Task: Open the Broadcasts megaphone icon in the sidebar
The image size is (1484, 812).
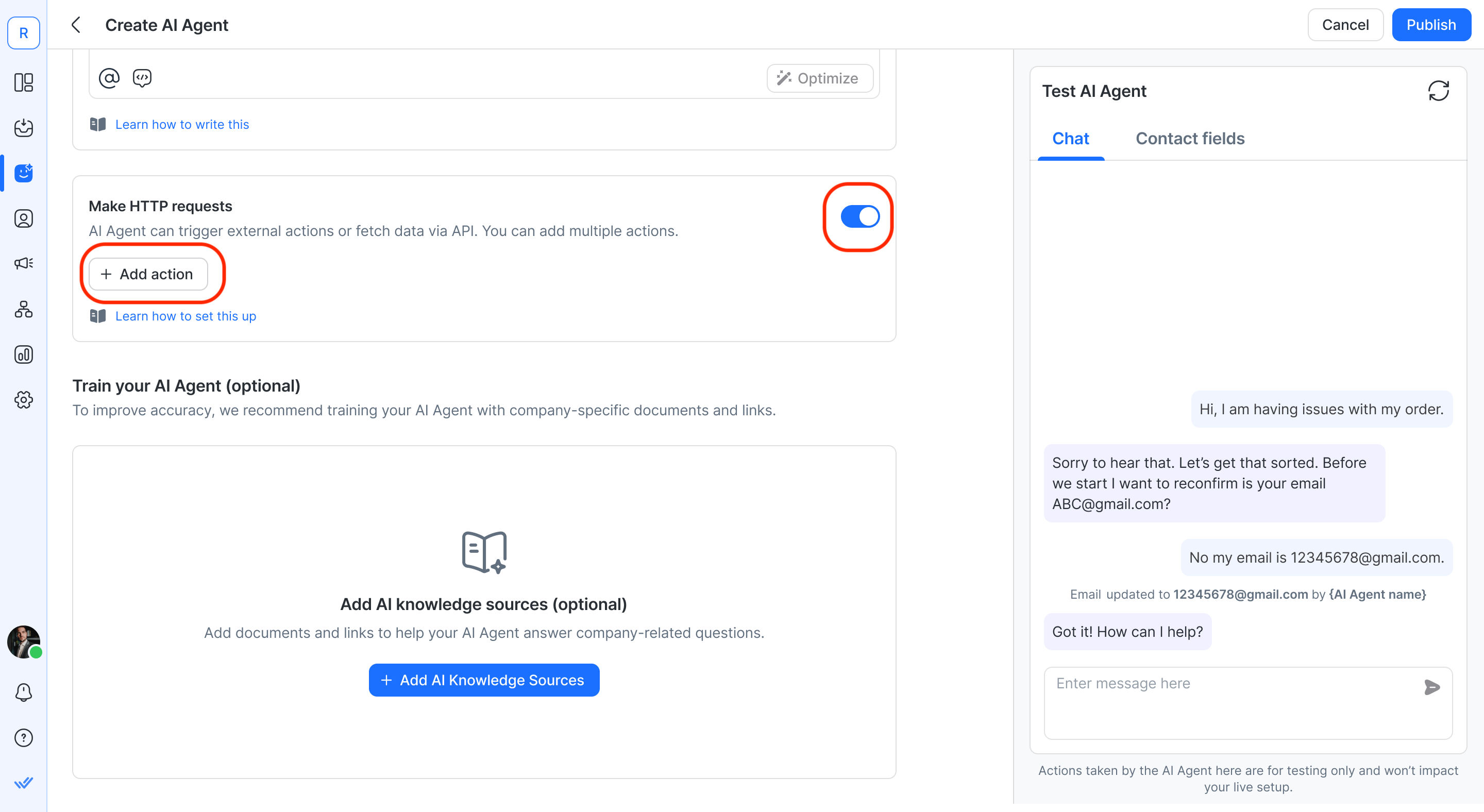Action: click(24, 263)
